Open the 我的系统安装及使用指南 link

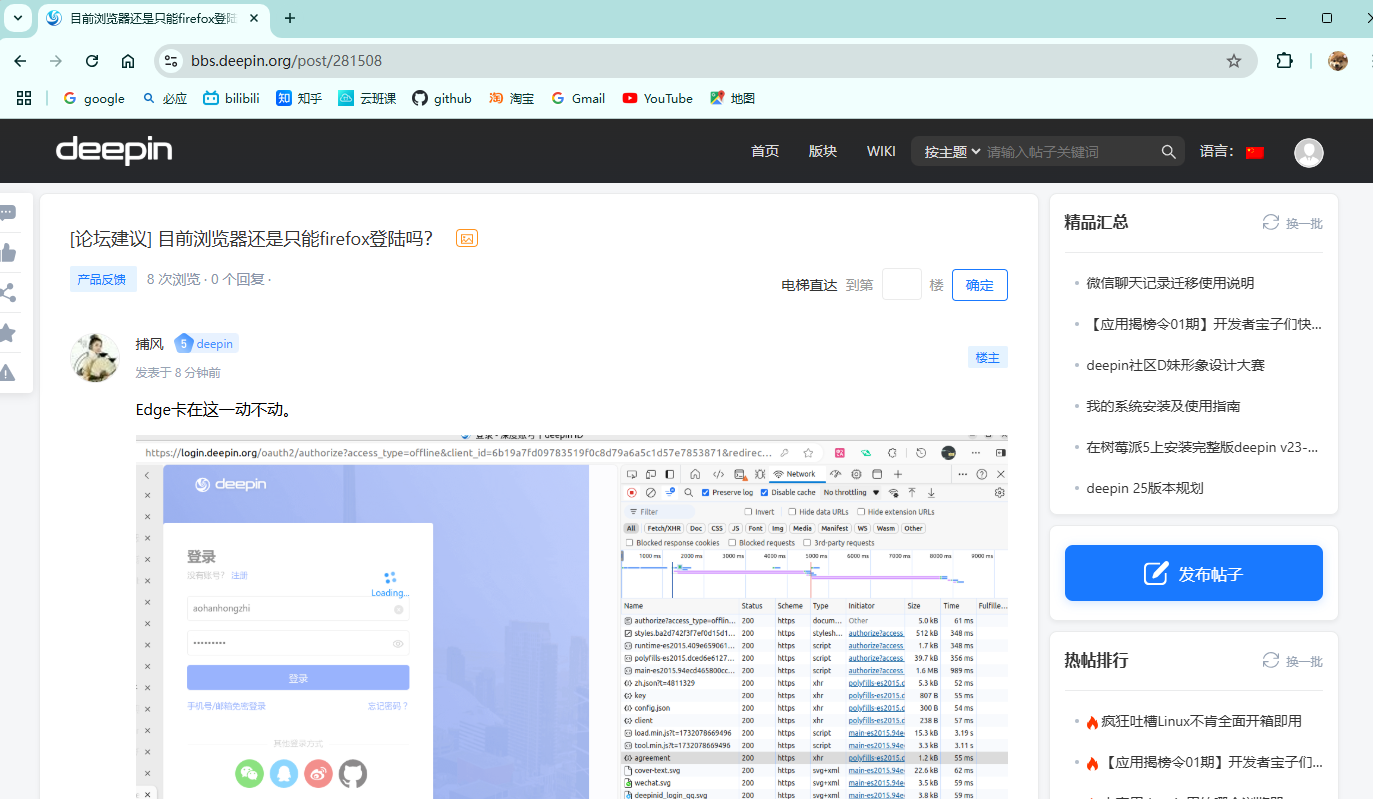pyautogui.click(x=1163, y=406)
